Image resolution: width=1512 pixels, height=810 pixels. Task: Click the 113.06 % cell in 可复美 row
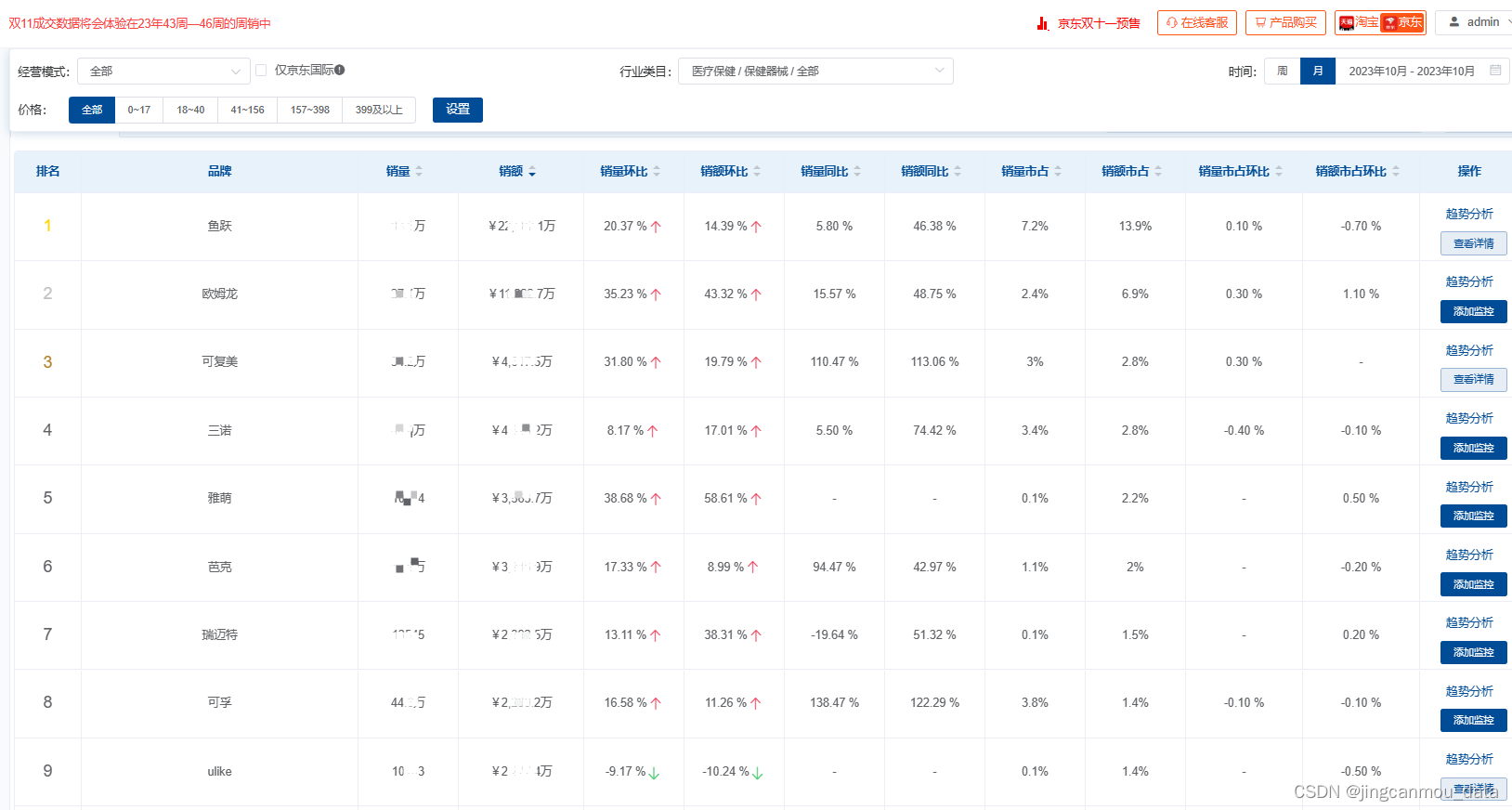point(934,362)
